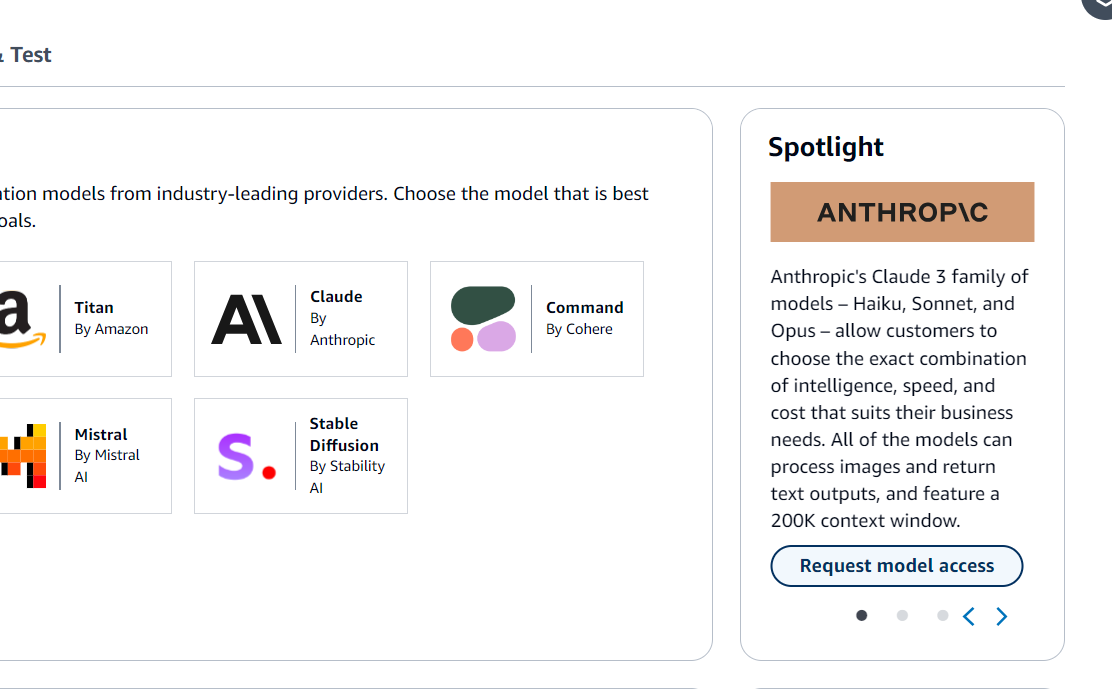Choose the Titan model name label
The image size is (1112, 689).
[94, 308]
